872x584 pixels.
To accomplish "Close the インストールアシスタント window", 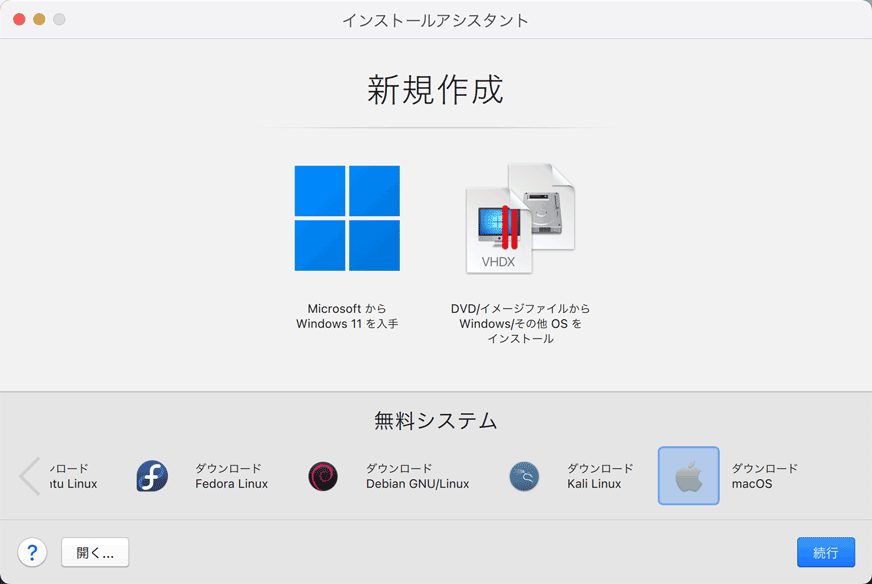I will [x=19, y=19].
